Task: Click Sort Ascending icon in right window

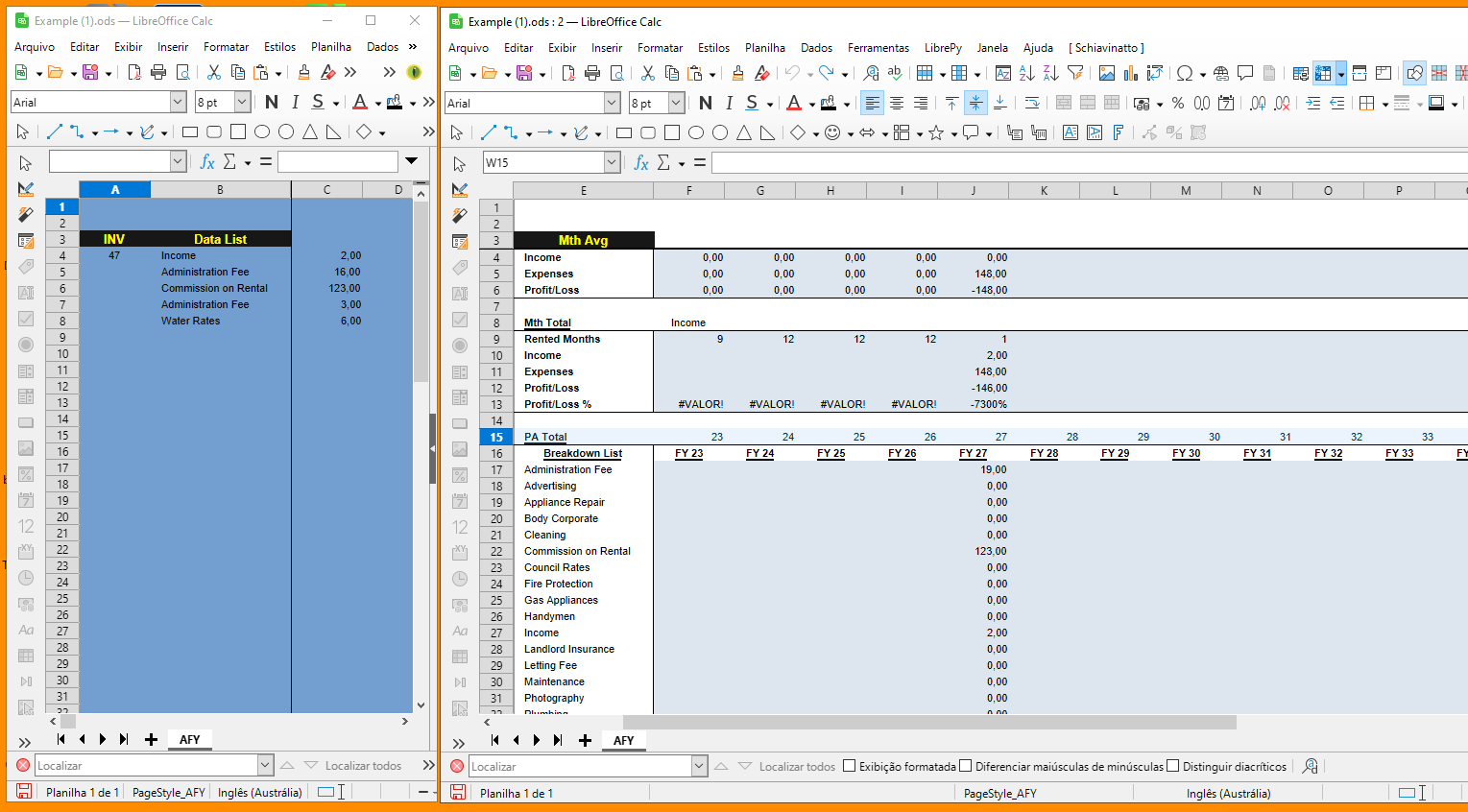Action: click(x=1026, y=73)
